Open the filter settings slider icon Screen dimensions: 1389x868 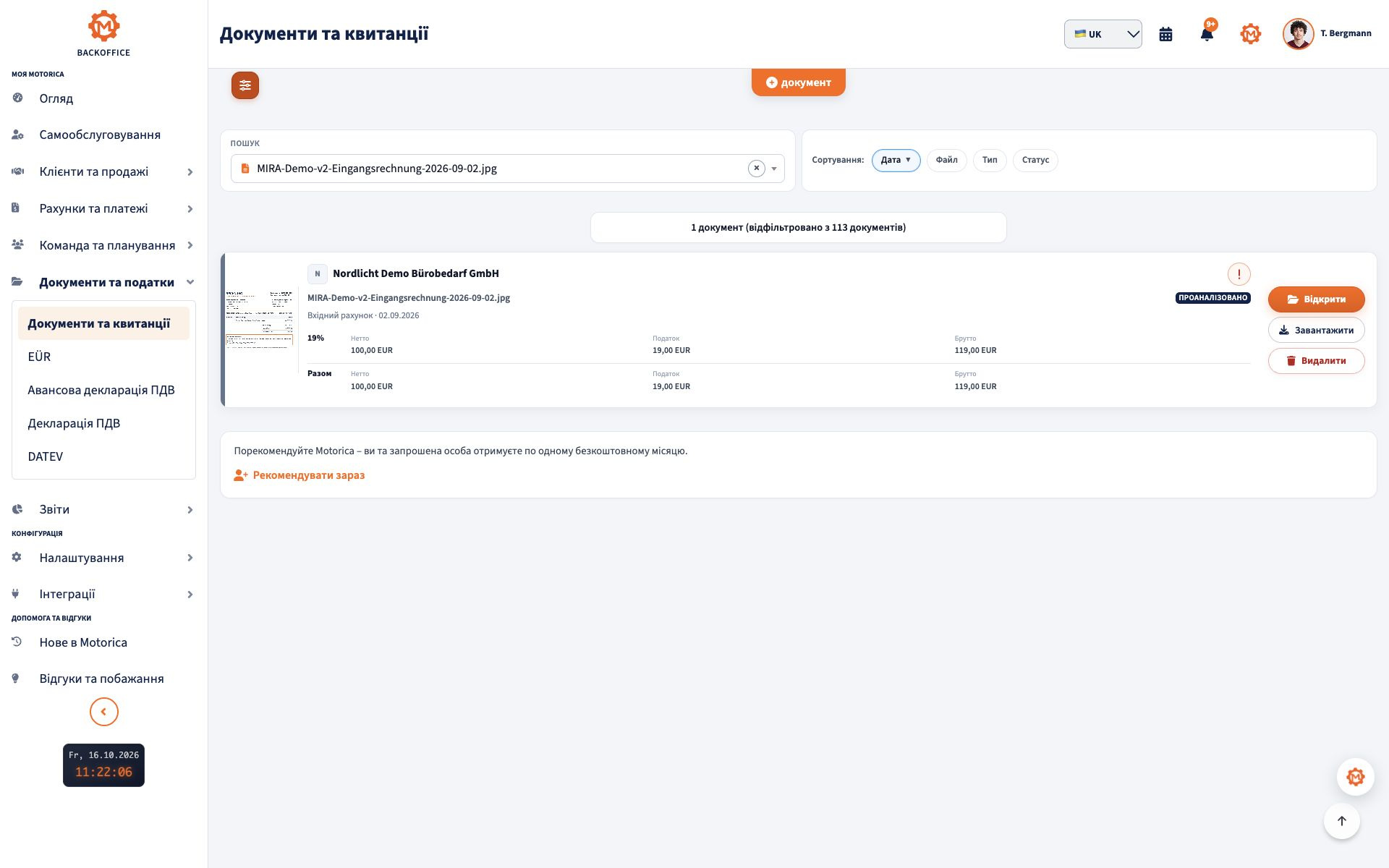pyautogui.click(x=245, y=85)
